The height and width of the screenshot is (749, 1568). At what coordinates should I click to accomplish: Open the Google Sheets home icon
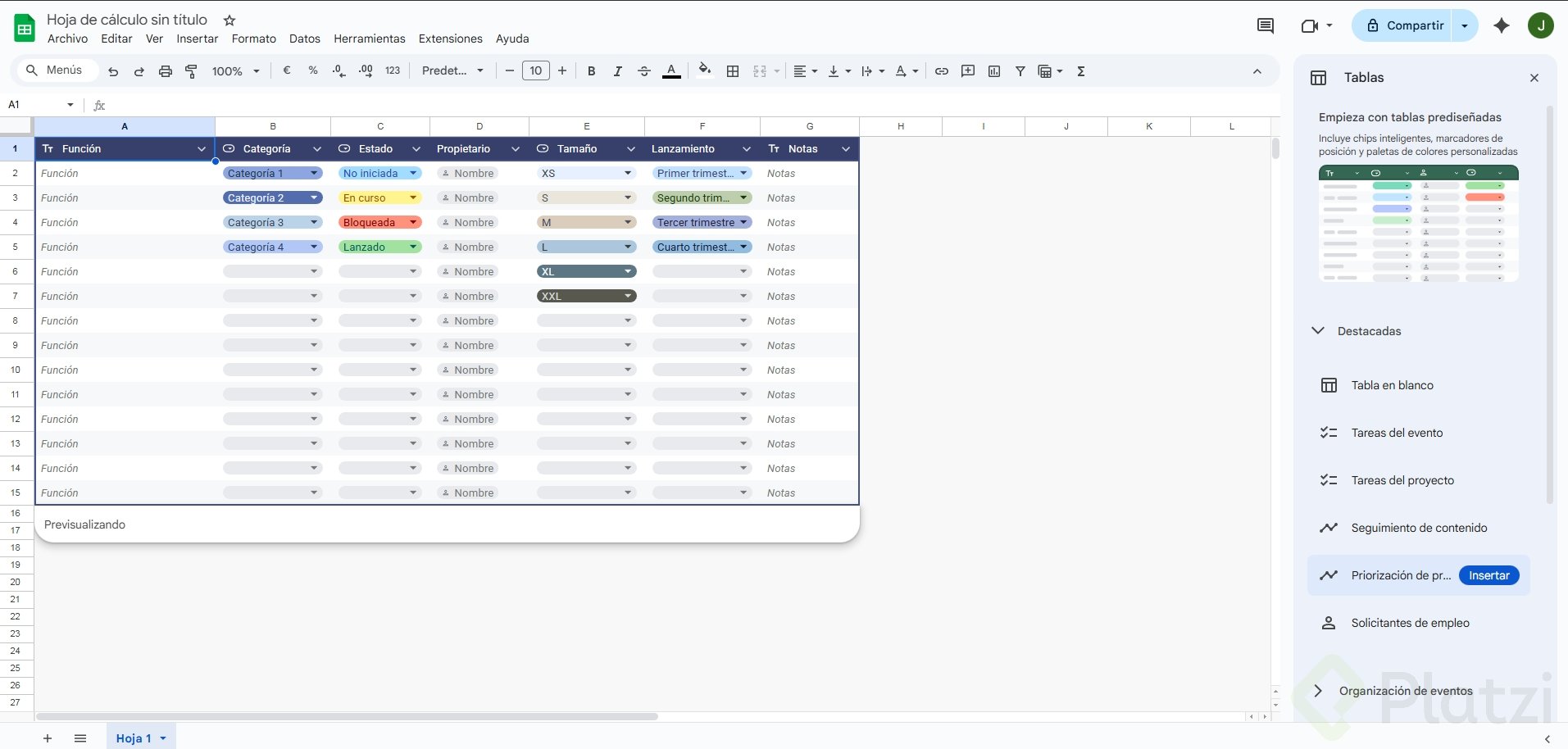(x=25, y=29)
